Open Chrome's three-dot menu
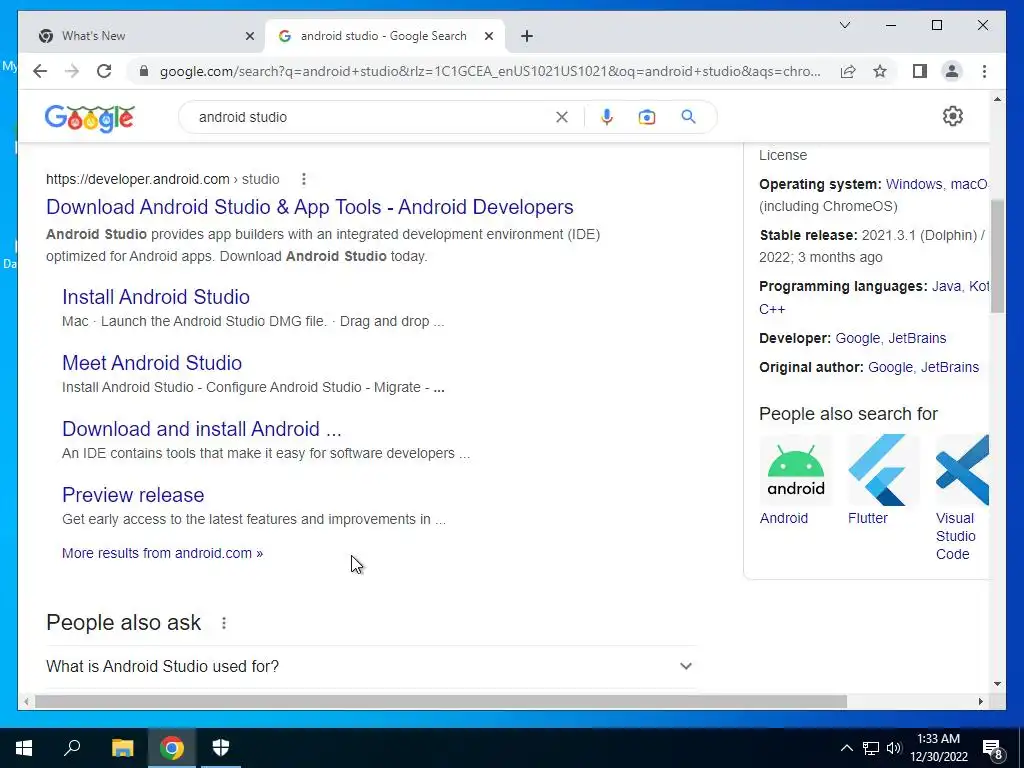The width and height of the screenshot is (1024, 768). [x=984, y=71]
